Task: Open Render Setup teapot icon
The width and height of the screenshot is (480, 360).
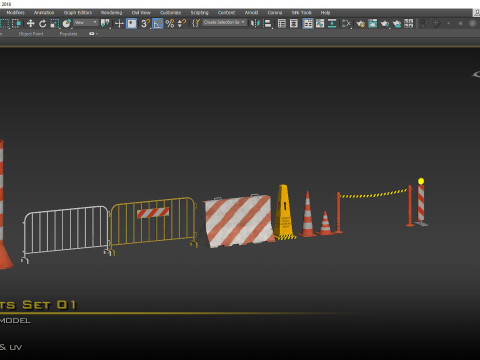Action: pyautogui.click(x=360, y=23)
